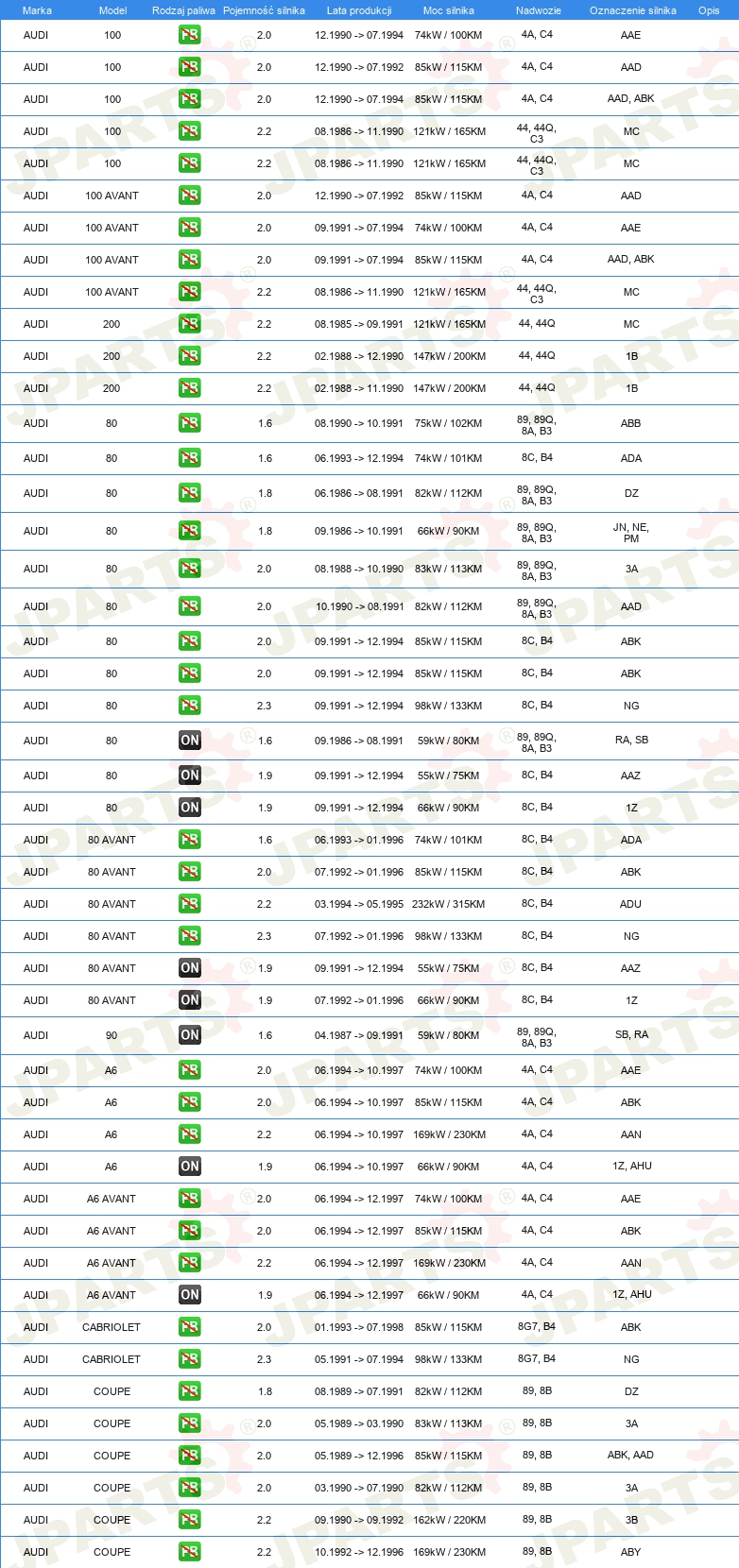Image resolution: width=739 pixels, height=1568 pixels.
Task: Select the fuel icon in Audi 80 DZ row
Action: pyautogui.click(x=190, y=493)
